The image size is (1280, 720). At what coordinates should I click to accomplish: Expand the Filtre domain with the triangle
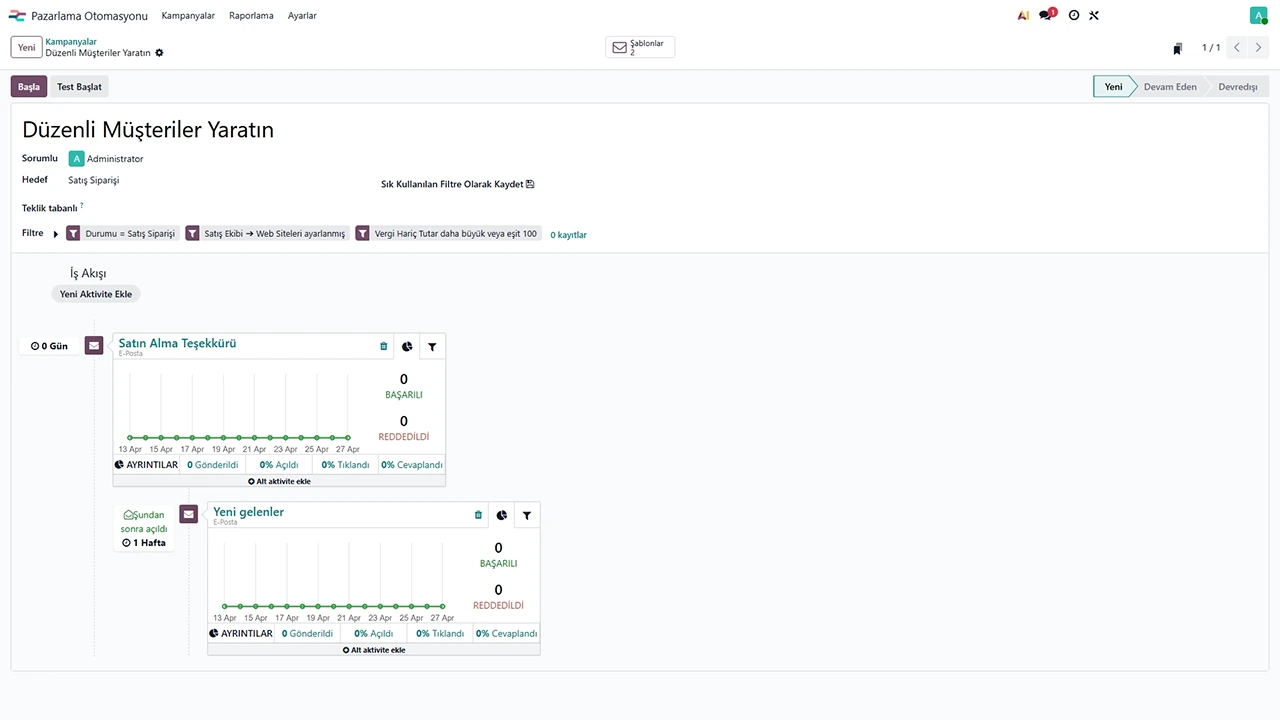click(x=56, y=234)
